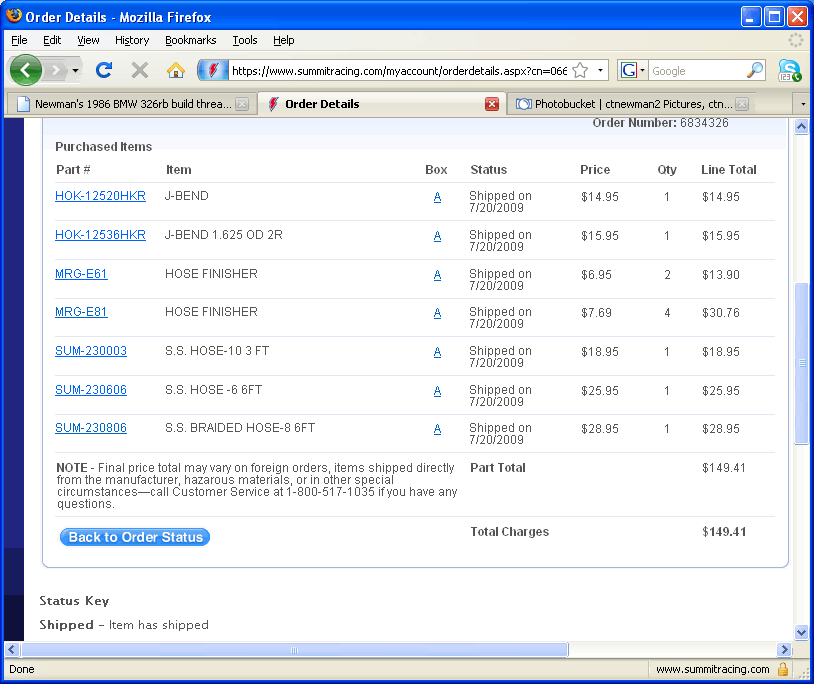The image size is (814, 684).
Task: Click the Stop loading X icon
Action: coord(140,70)
